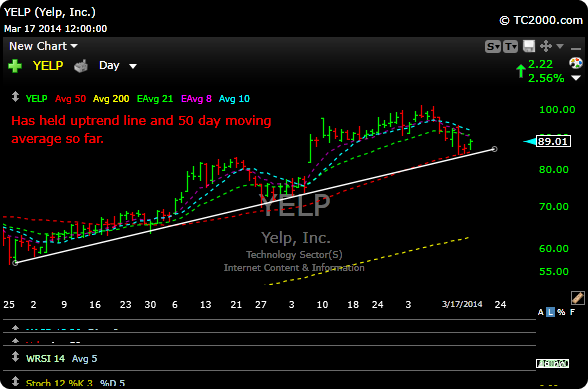The image size is (588, 389).
Task: Click the ruler drawing tools icon
Action: [x=578, y=297]
